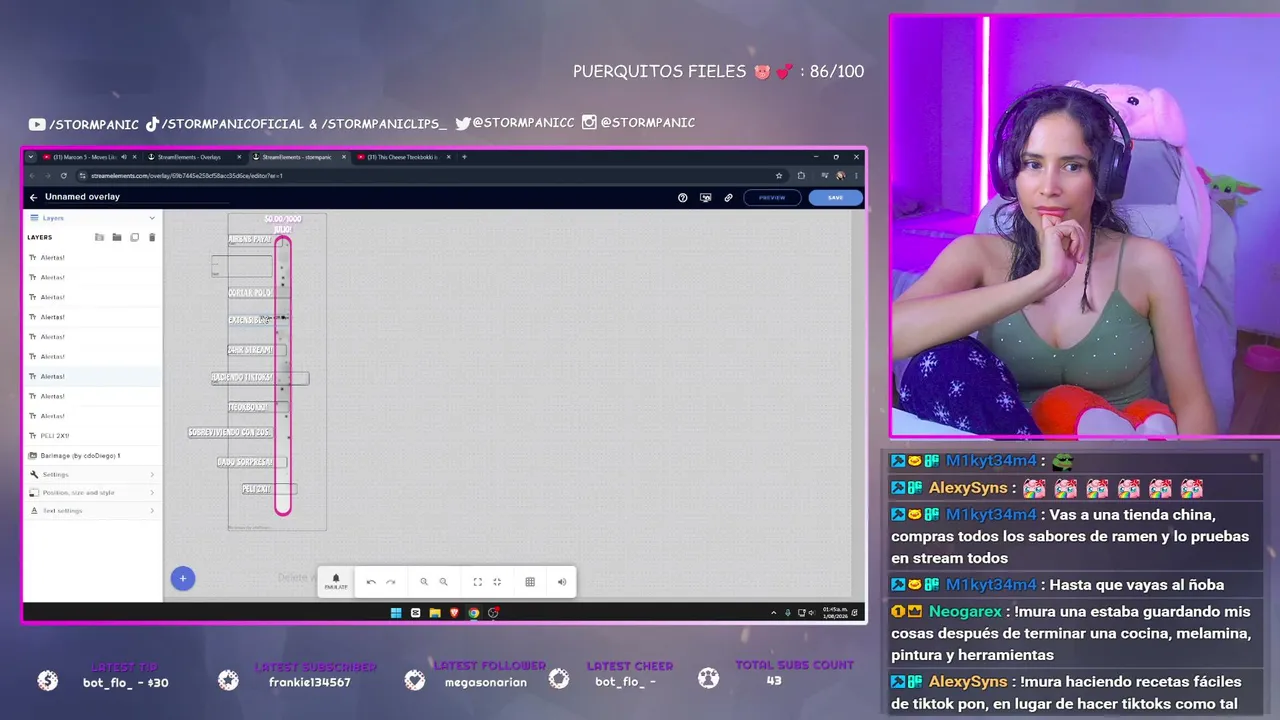Open the browser extensions menu
1280x720 pixels.
coord(801,176)
